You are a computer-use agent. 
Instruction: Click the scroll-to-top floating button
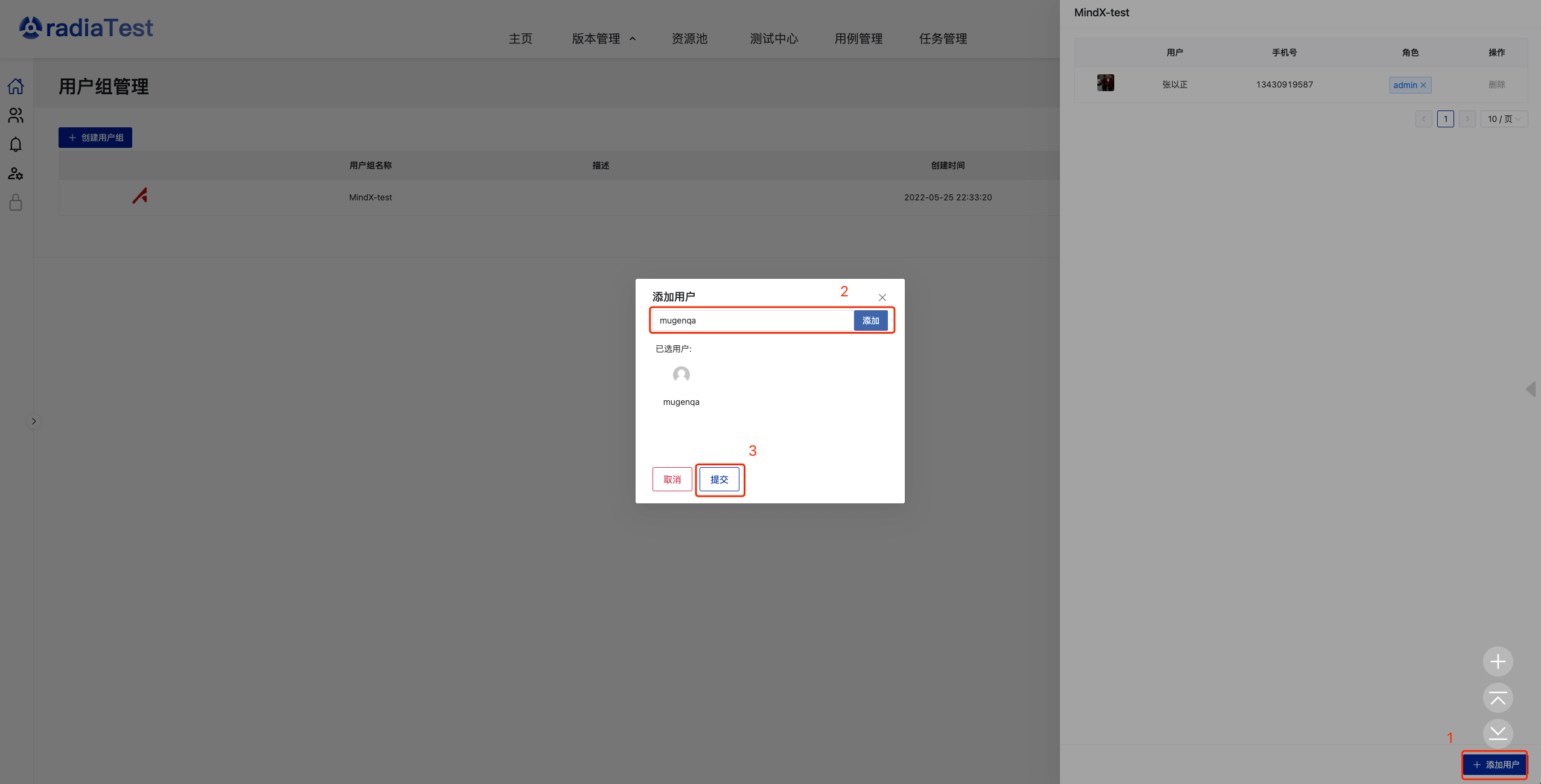tap(1498, 698)
